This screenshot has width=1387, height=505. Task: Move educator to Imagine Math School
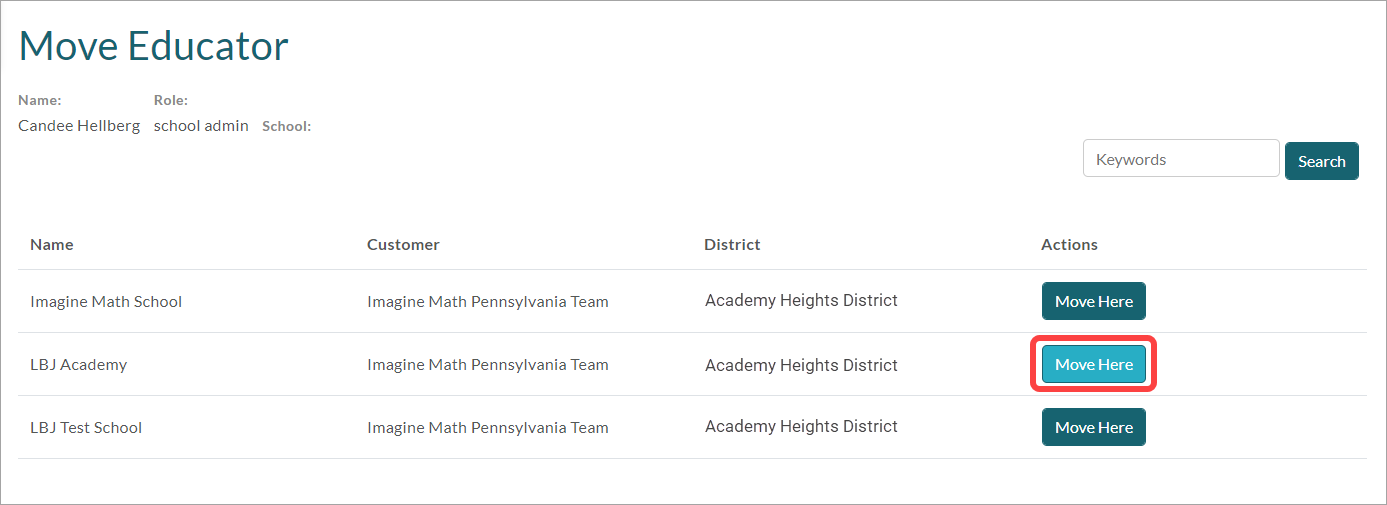point(1093,301)
